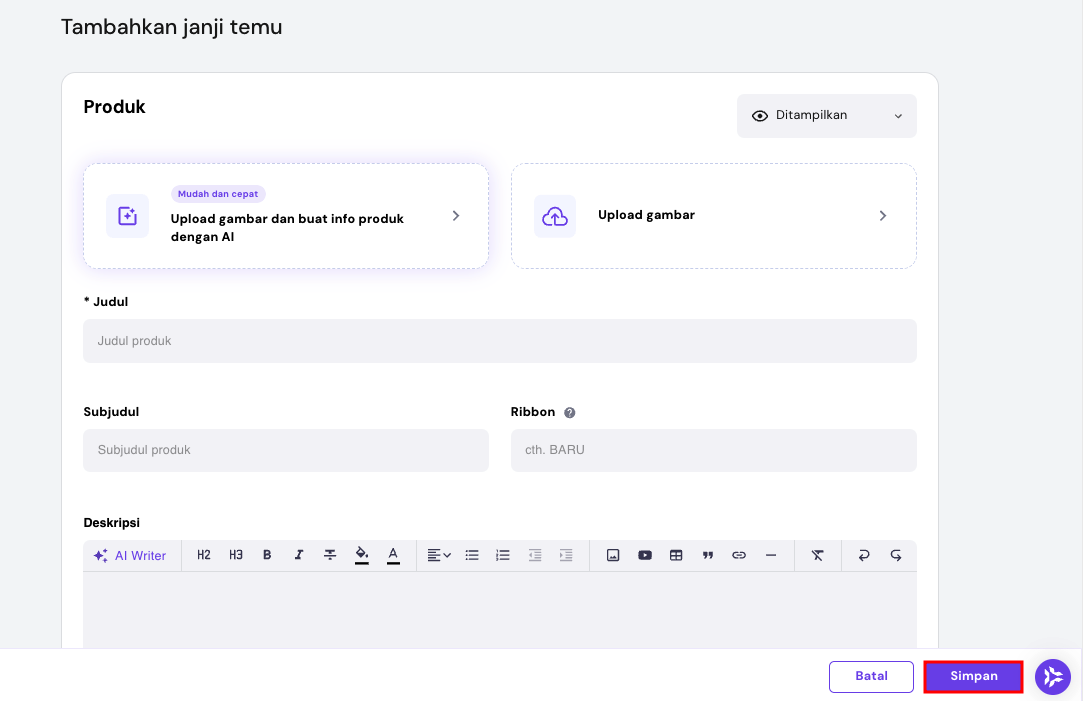Add a blockquote in the description editor
The width and height of the screenshot is (1083, 701).
pyautogui.click(x=708, y=555)
